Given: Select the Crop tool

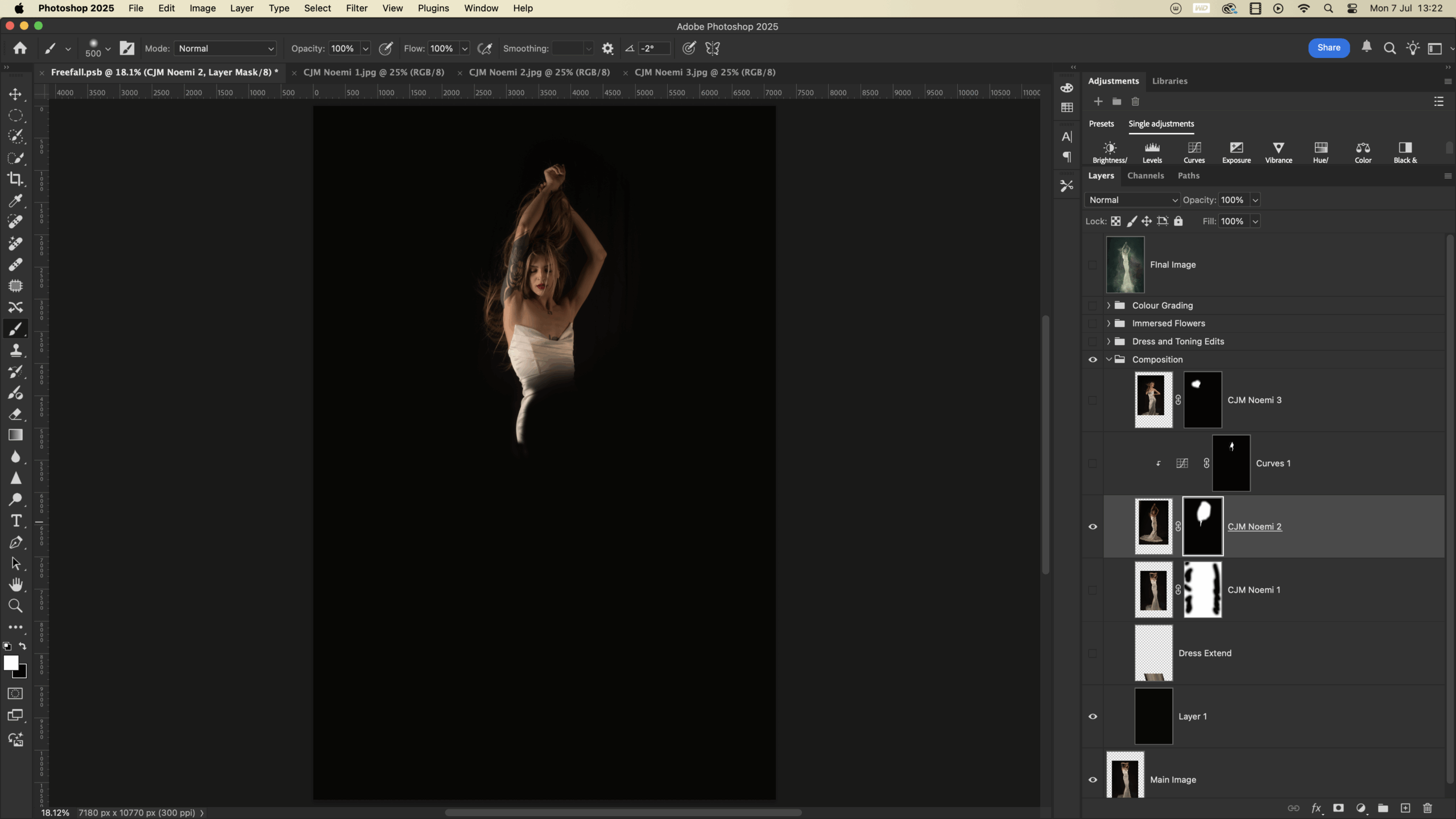Looking at the screenshot, I should pyautogui.click(x=15, y=179).
